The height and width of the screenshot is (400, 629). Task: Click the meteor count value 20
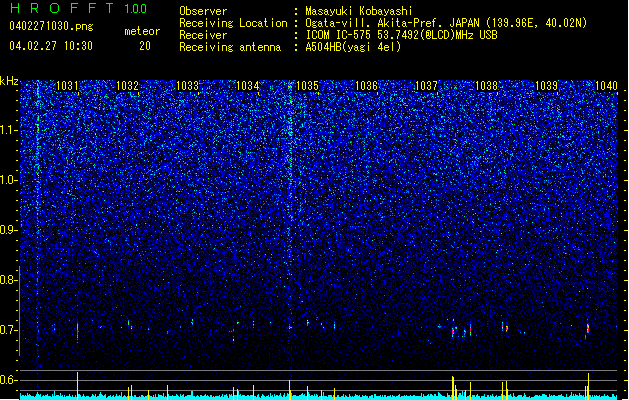tap(145, 46)
